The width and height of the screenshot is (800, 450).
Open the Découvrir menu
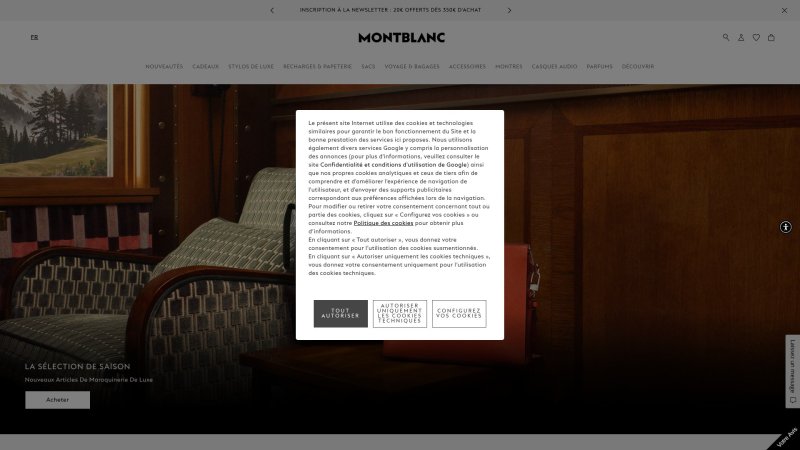tap(638, 66)
